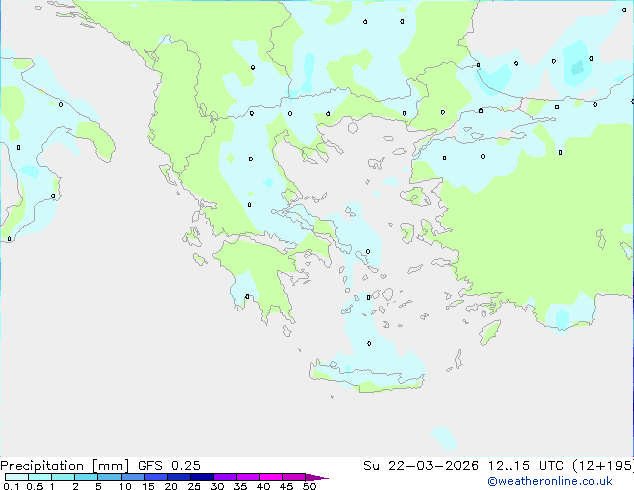Click legend scale value '0.1'
The image size is (634, 490).
click(x=11, y=486)
